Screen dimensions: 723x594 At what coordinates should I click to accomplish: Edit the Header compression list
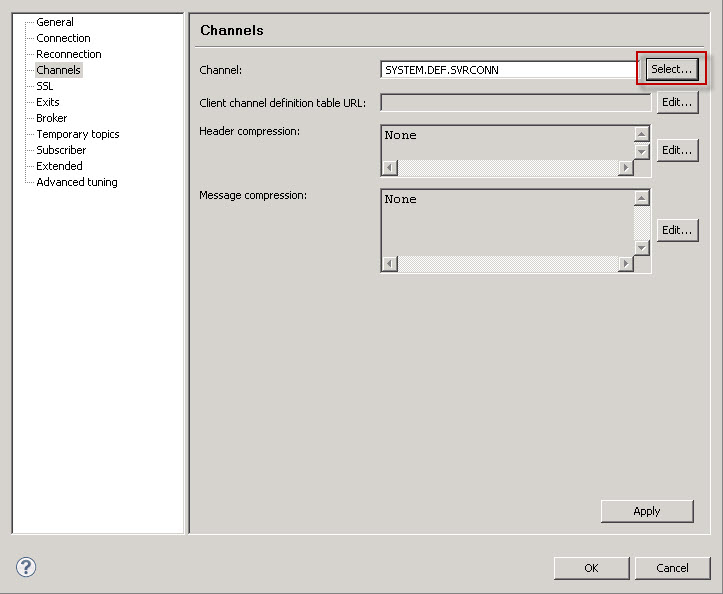tap(677, 150)
